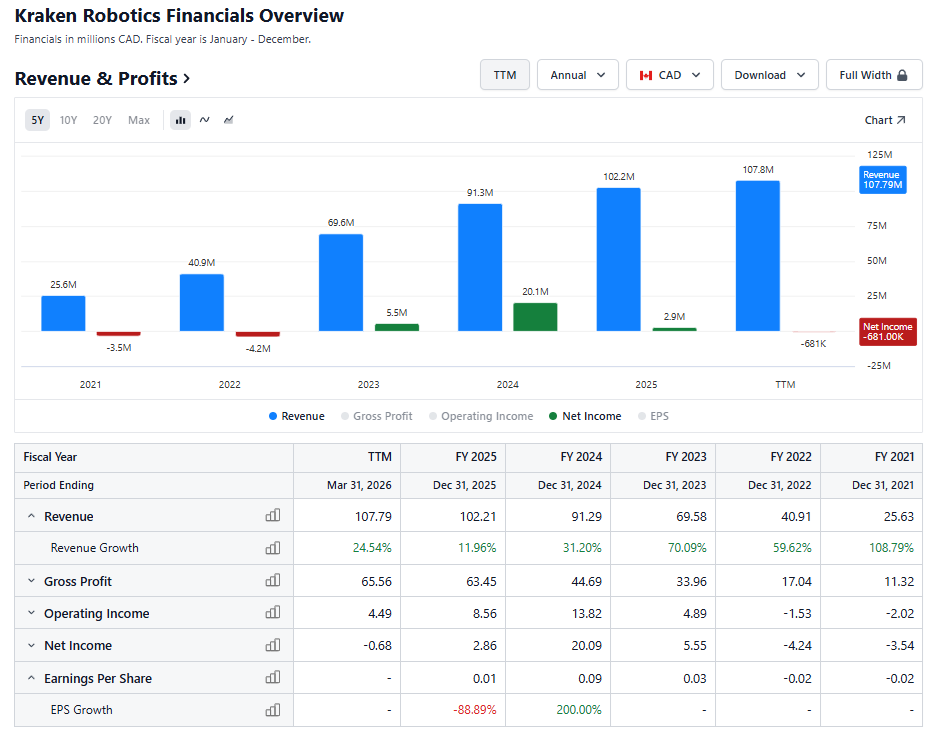Toggle EPS series in chart legend

pyautogui.click(x=653, y=416)
